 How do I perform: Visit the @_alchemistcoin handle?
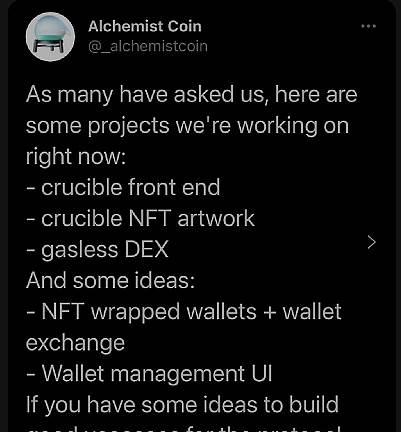click(x=148, y=46)
